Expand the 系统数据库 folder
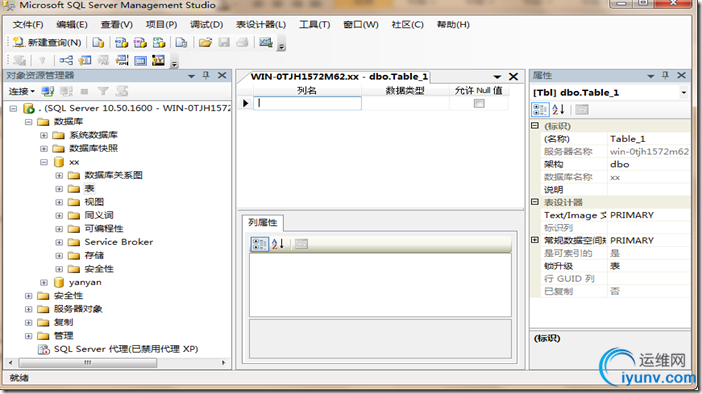This screenshot has width=702, height=394. [x=44, y=135]
